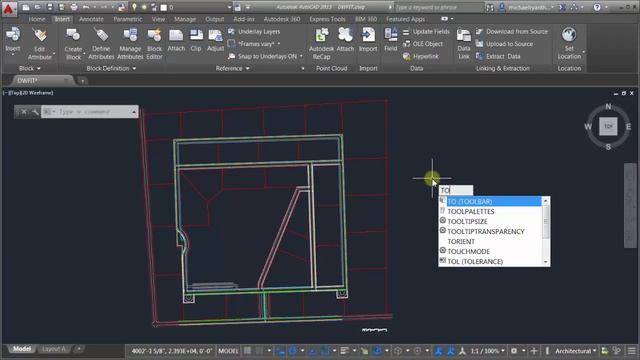This screenshot has height=360, width=640.
Task: Select TOOLTIPTRANSPARENCY suggestion
Action: [x=490, y=231]
